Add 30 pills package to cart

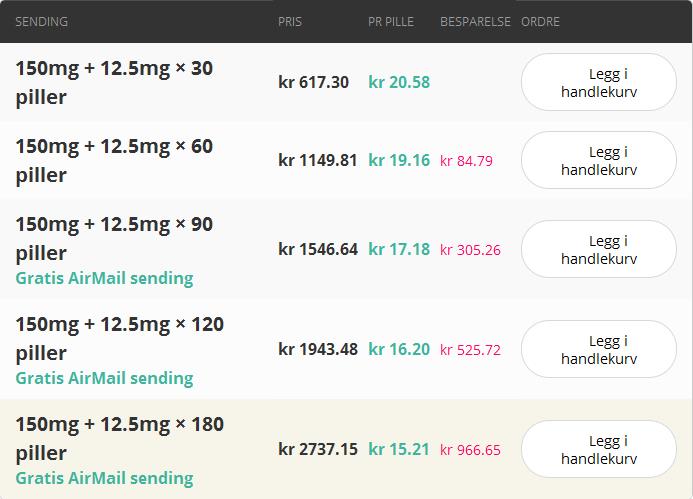(x=598, y=82)
